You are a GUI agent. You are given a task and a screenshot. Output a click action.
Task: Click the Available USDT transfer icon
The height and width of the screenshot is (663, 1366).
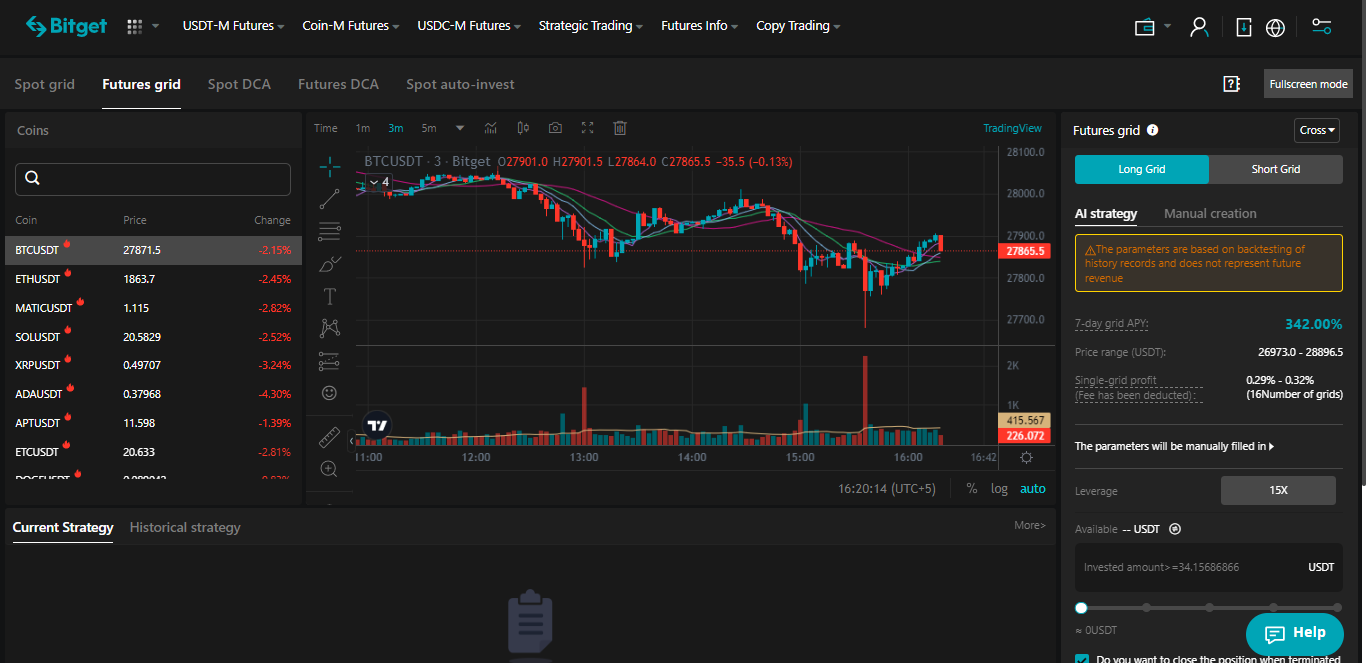click(1175, 529)
